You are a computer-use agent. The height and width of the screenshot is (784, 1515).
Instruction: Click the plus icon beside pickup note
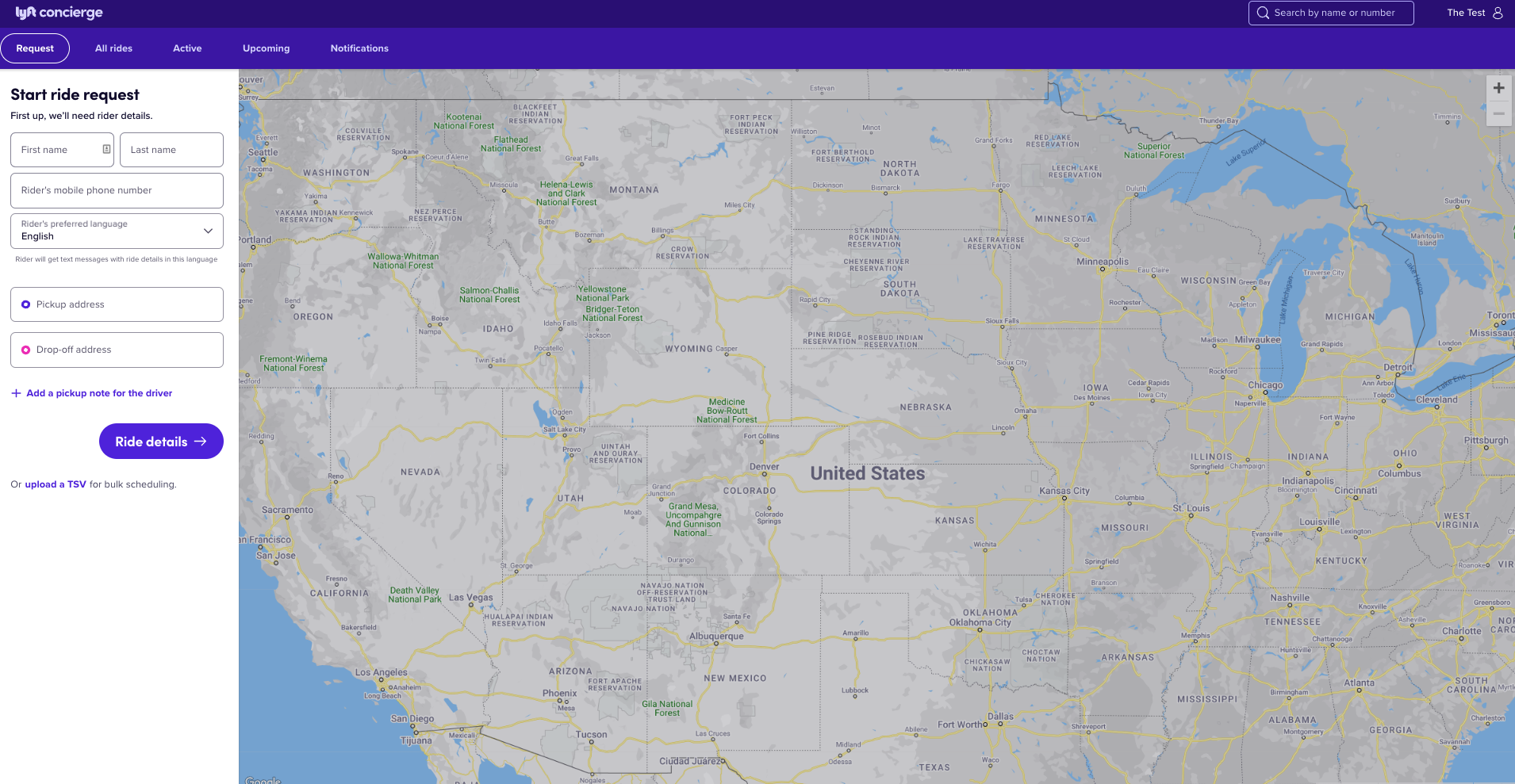point(16,393)
